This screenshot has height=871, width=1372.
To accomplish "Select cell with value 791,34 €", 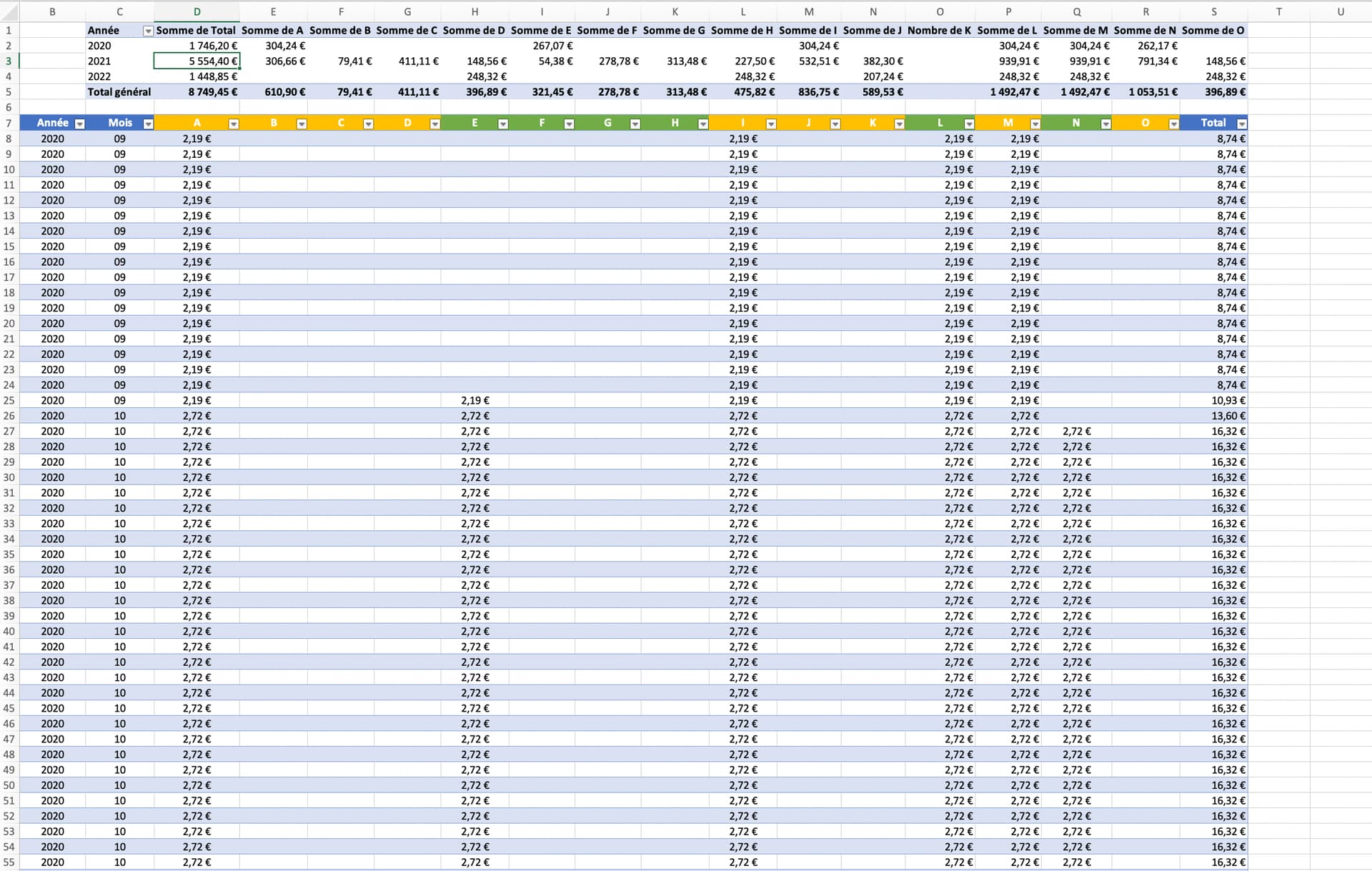I will pyautogui.click(x=1145, y=61).
